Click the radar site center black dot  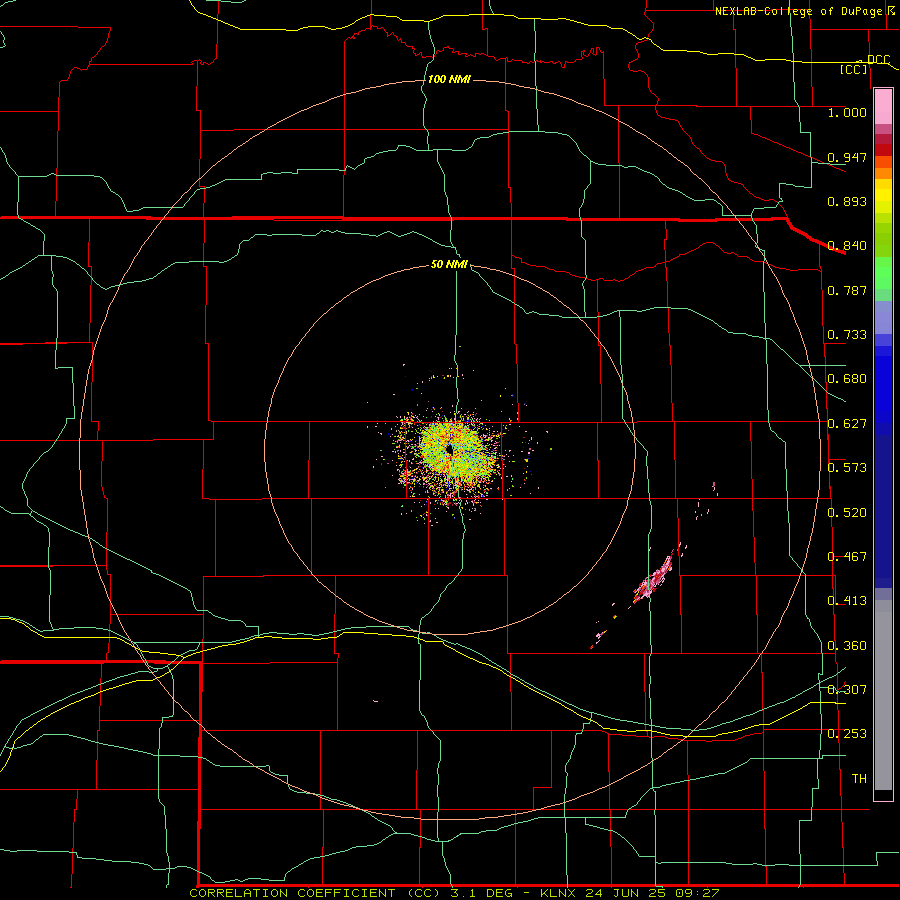[450, 449]
